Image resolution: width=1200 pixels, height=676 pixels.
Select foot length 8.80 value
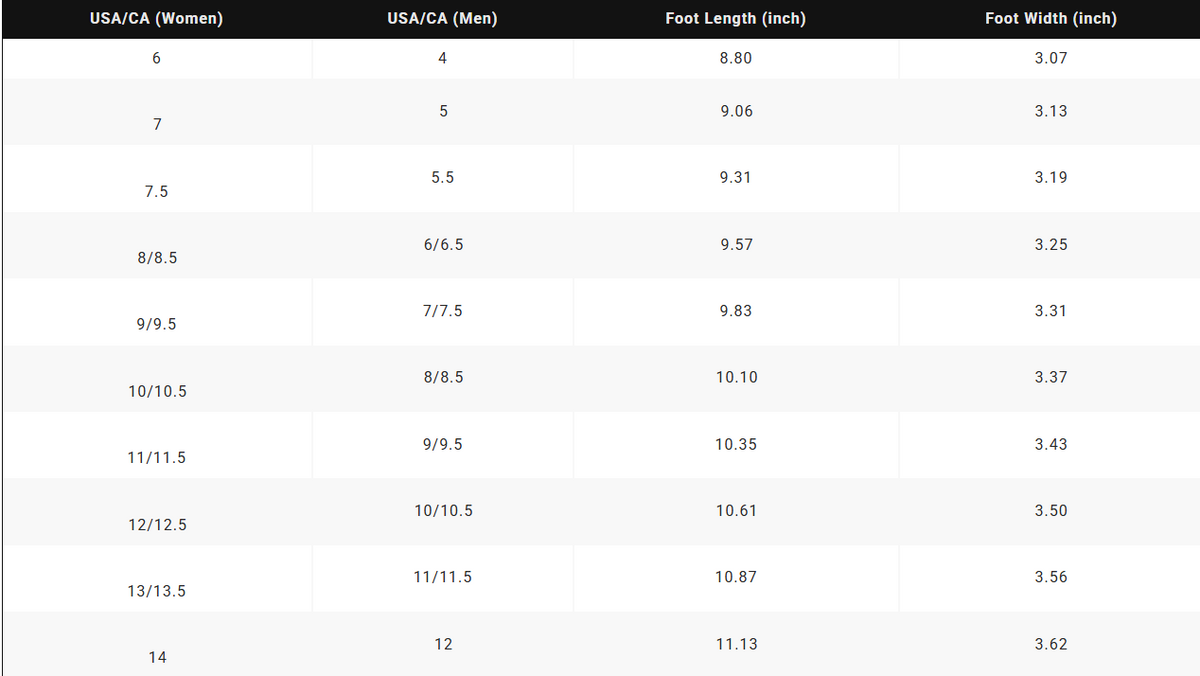736,58
